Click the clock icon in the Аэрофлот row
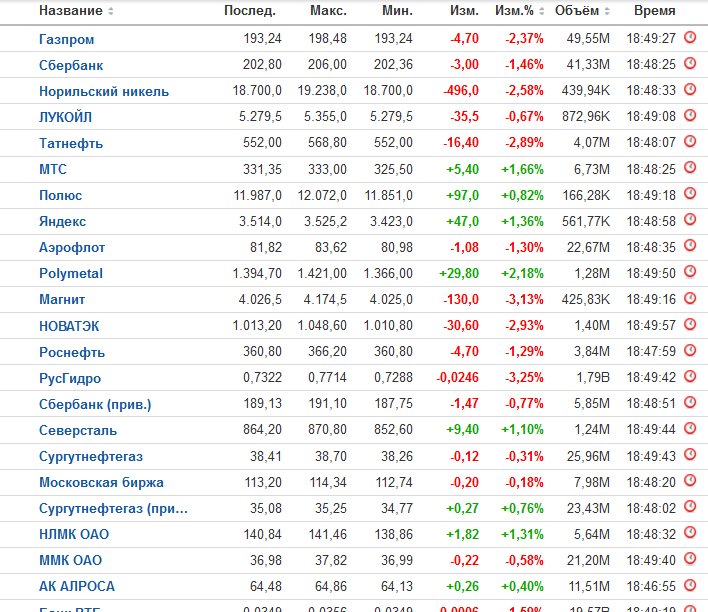The height and width of the screenshot is (612, 708). tap(690, 245)
